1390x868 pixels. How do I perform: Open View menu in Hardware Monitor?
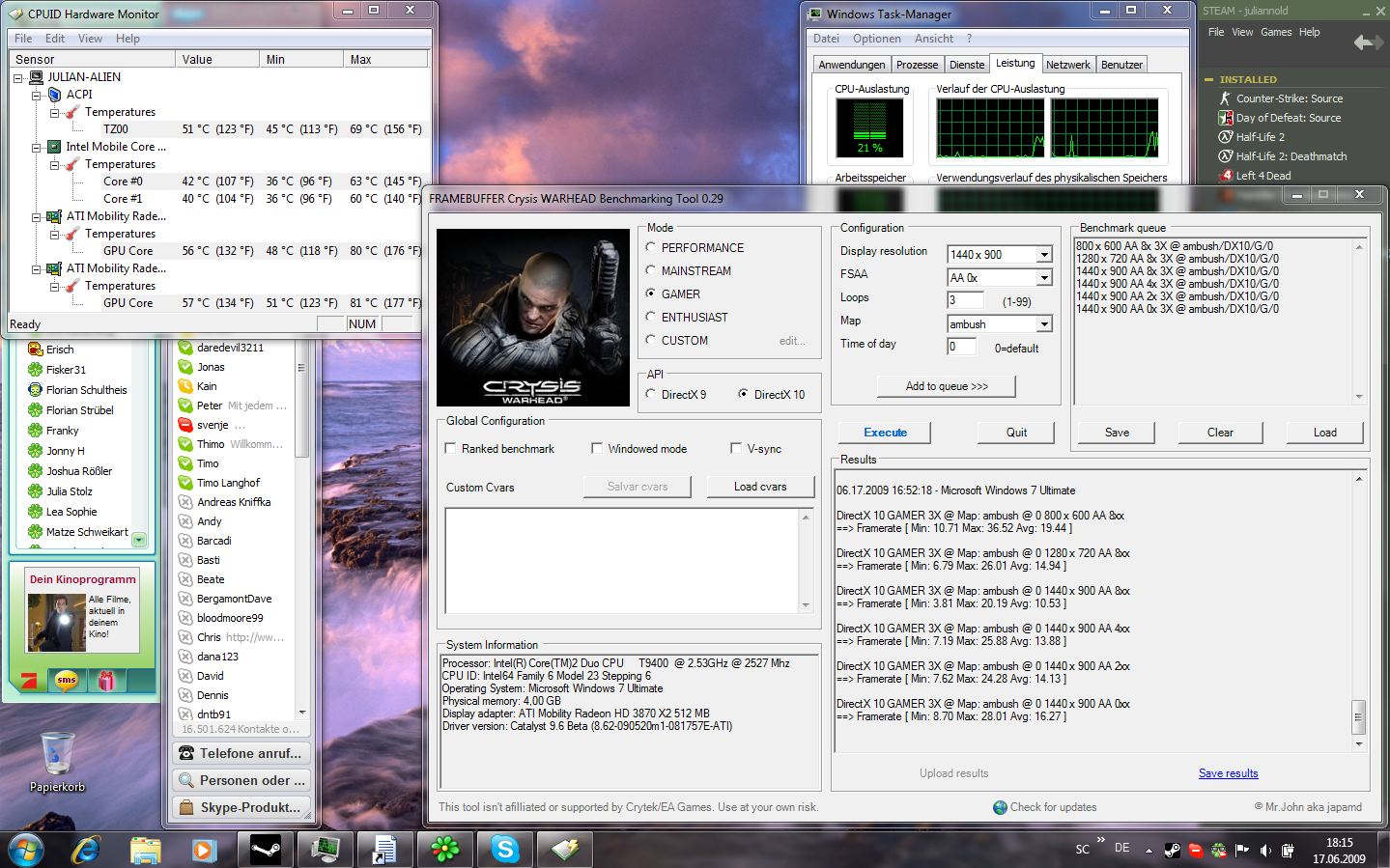pyautogui.click(x=90, y=39)
